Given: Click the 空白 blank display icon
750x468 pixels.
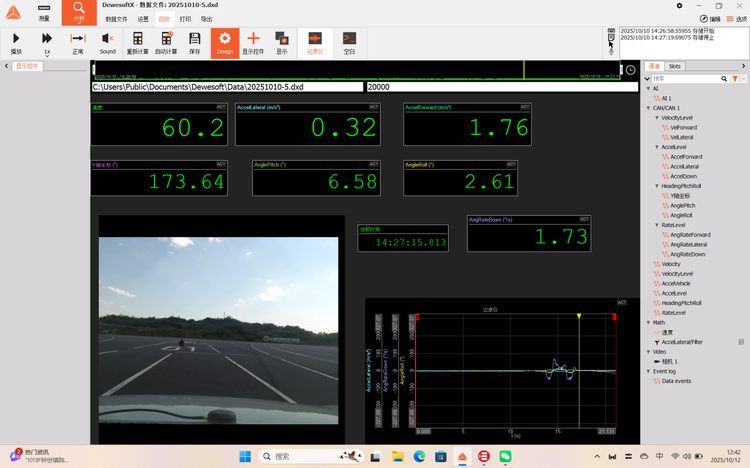Looking at the screenshot, I should pyautogui.click(x=349, y=41).
